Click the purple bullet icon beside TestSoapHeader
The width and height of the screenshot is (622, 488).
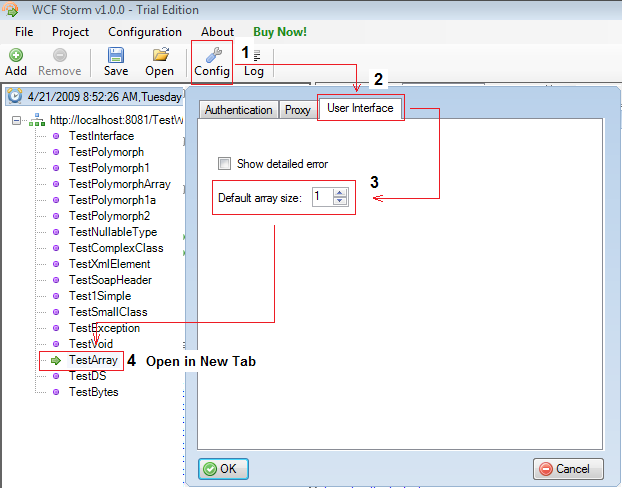[56, 280]
